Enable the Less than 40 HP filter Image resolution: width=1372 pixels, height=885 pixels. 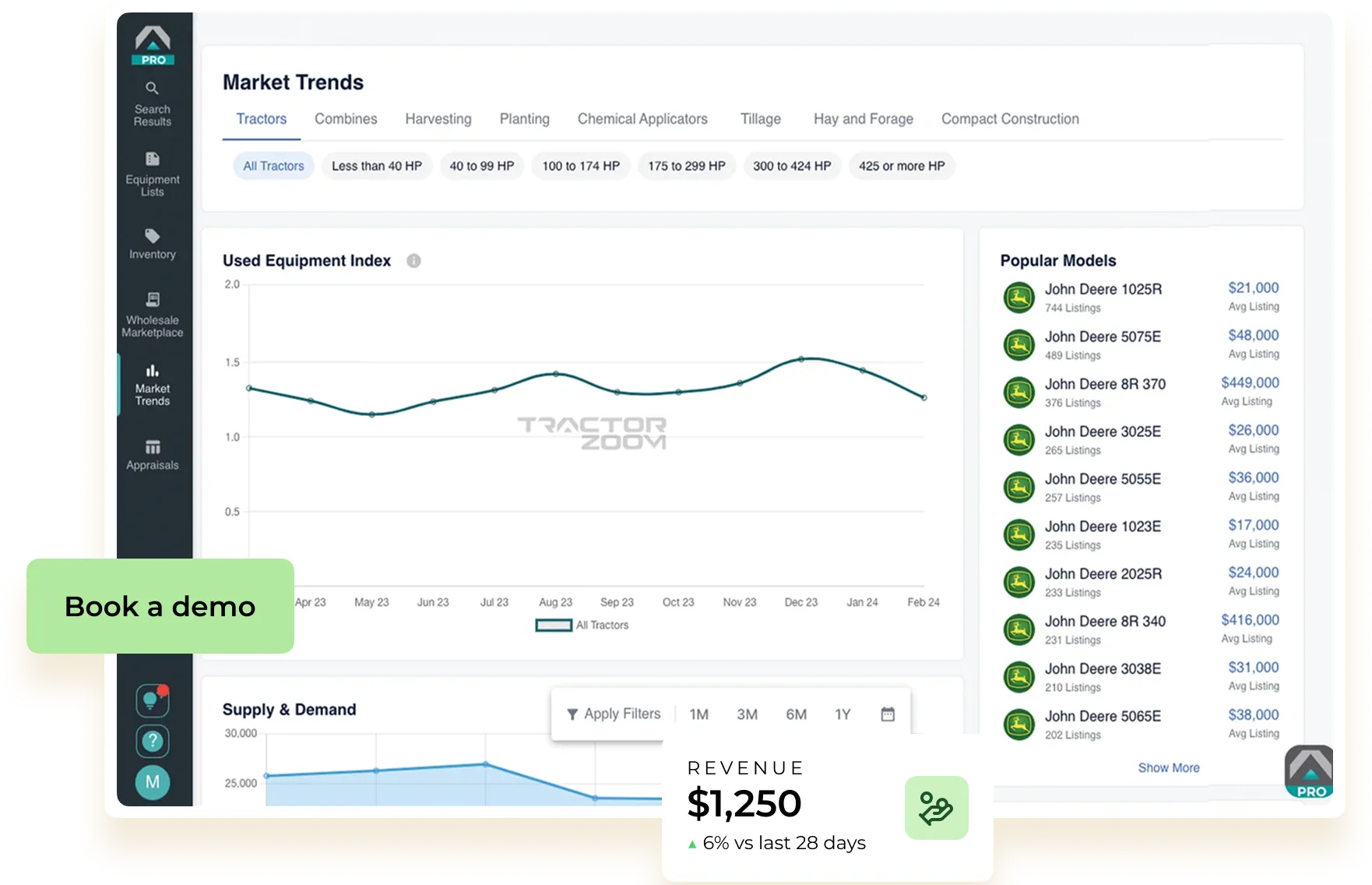pos(377,165)
